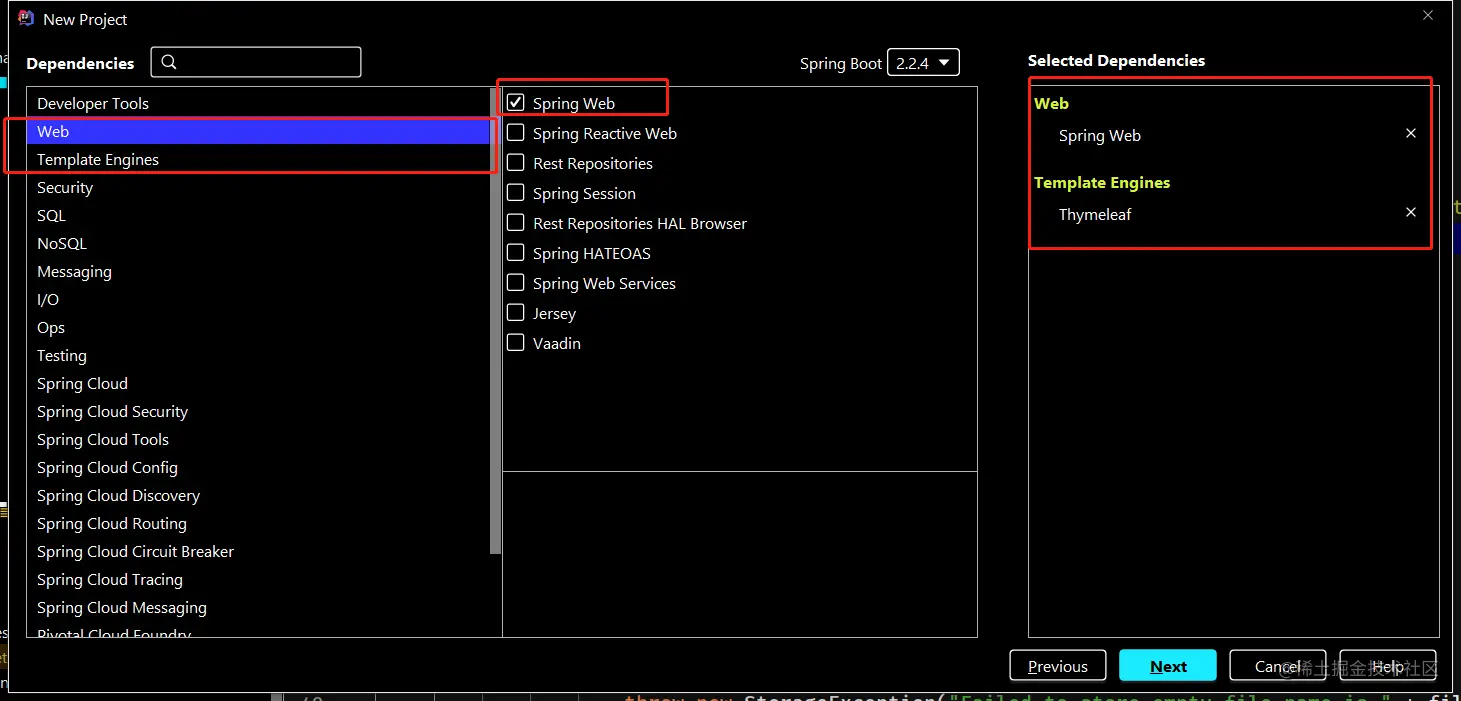
Task: Choose the Security category
Action: [258, 187]
